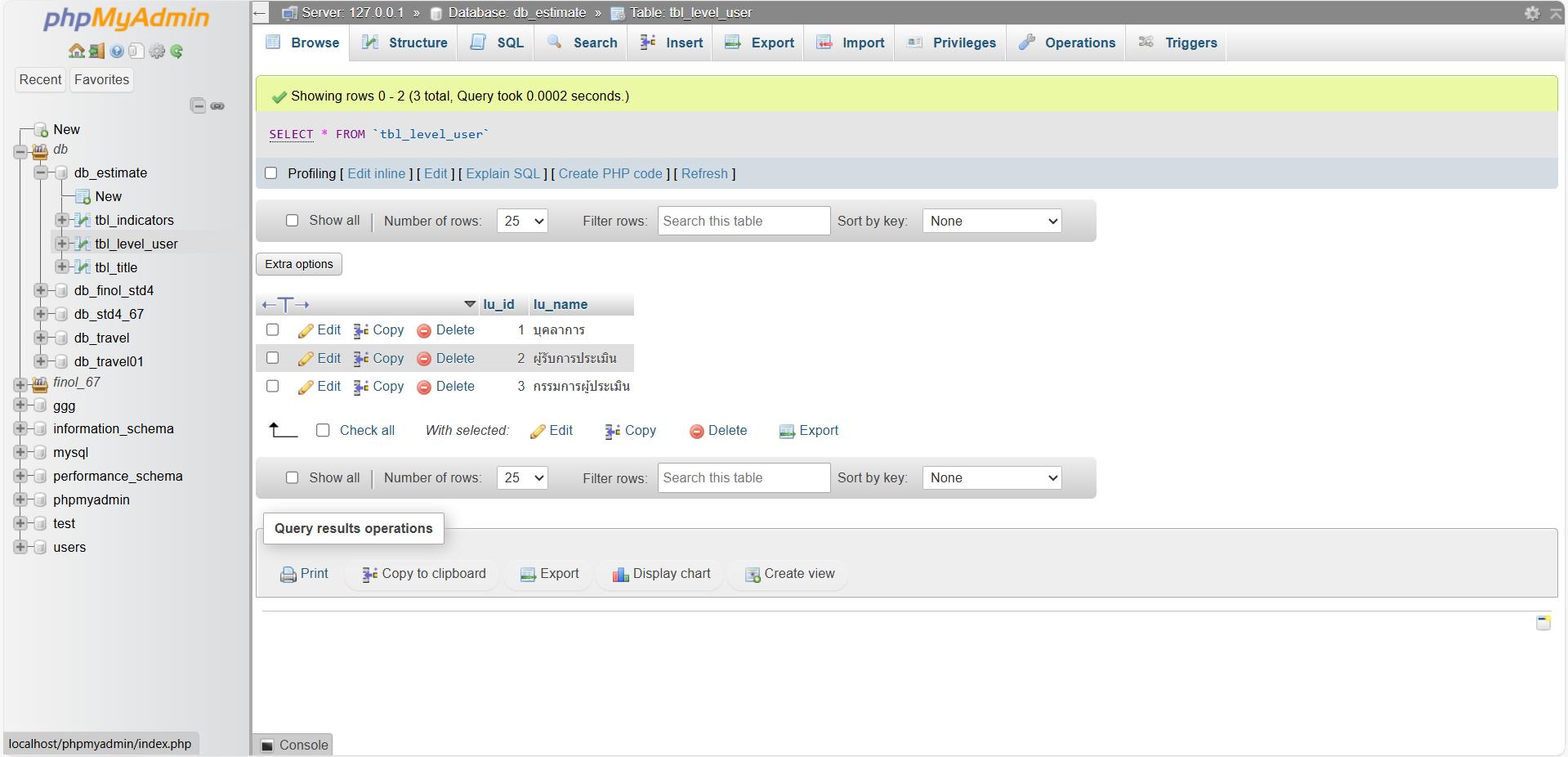
Task: Open the Operations tab
Action: pos(1067,43)
